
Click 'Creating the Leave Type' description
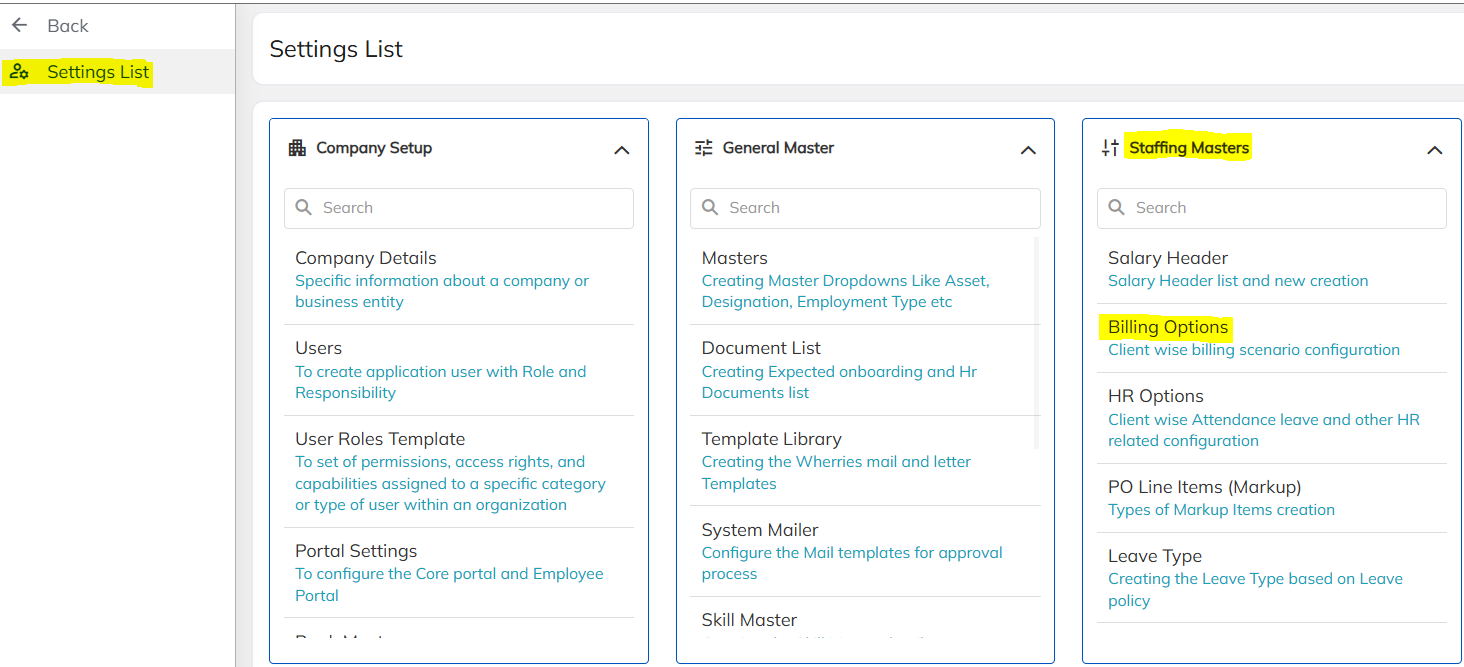(x=1255, y=589)
